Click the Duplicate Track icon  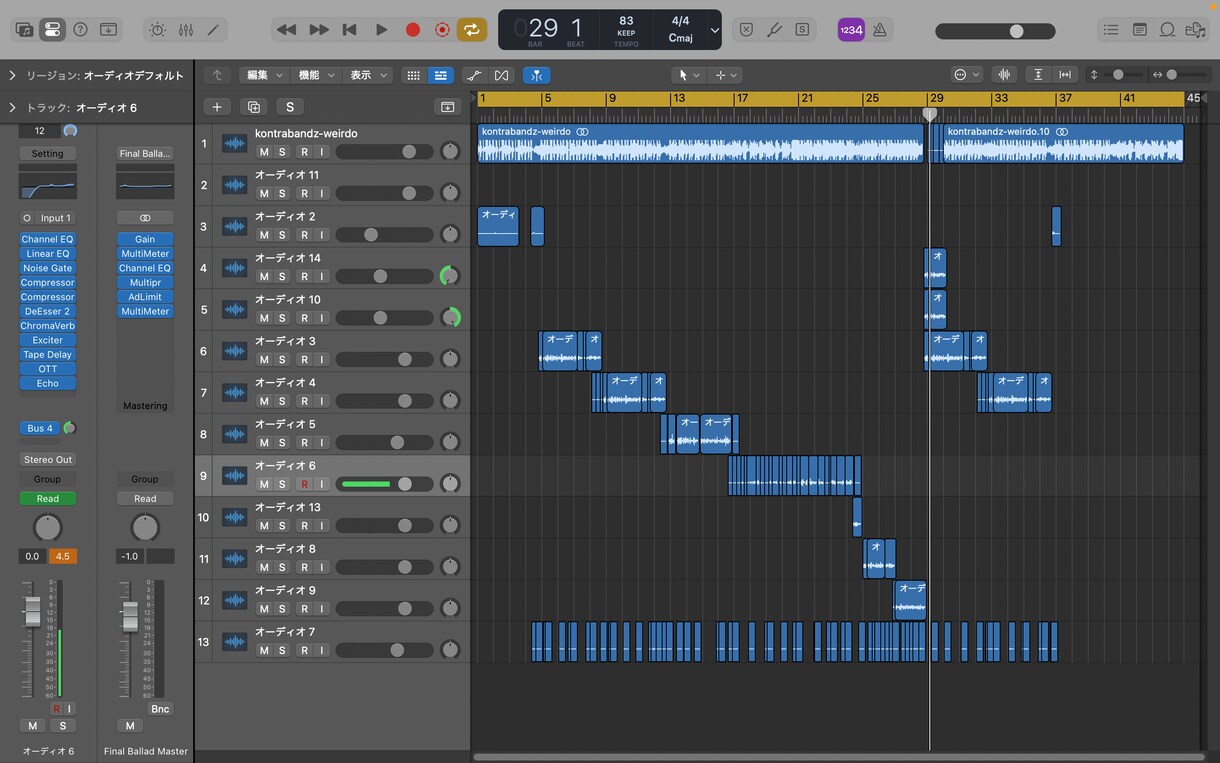(254, 107)
